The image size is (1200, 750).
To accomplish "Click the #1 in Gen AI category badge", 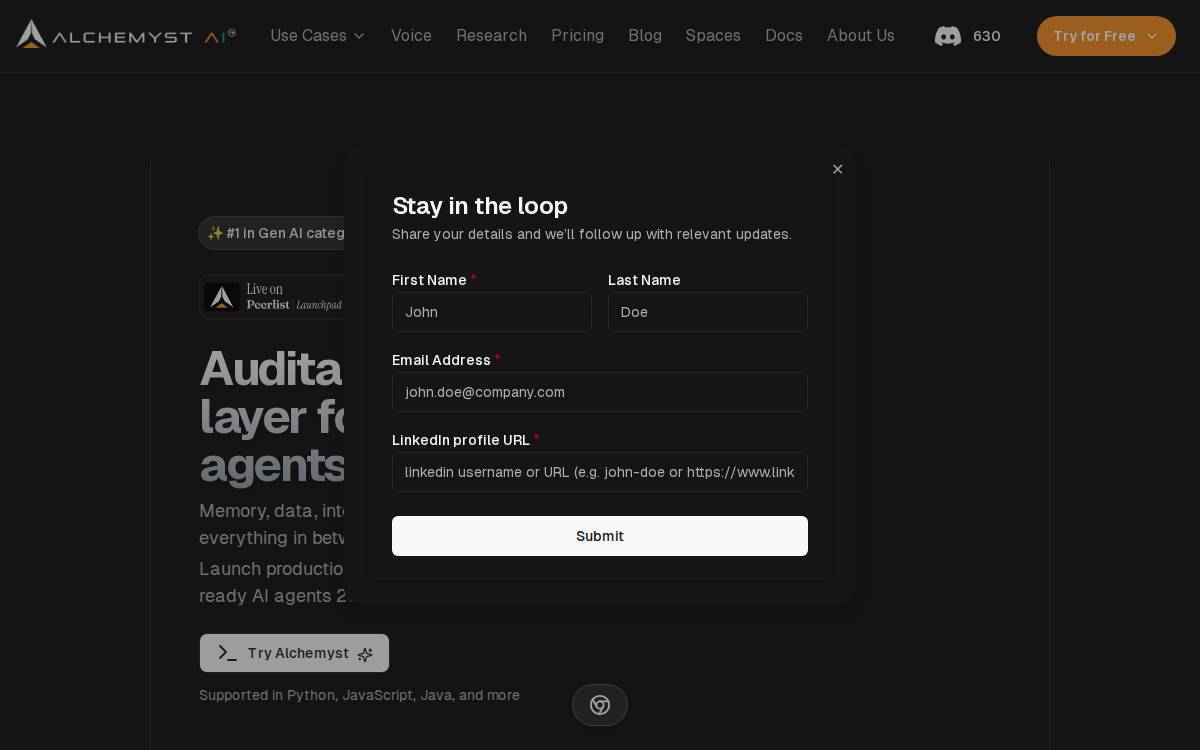I will [273, 233].
